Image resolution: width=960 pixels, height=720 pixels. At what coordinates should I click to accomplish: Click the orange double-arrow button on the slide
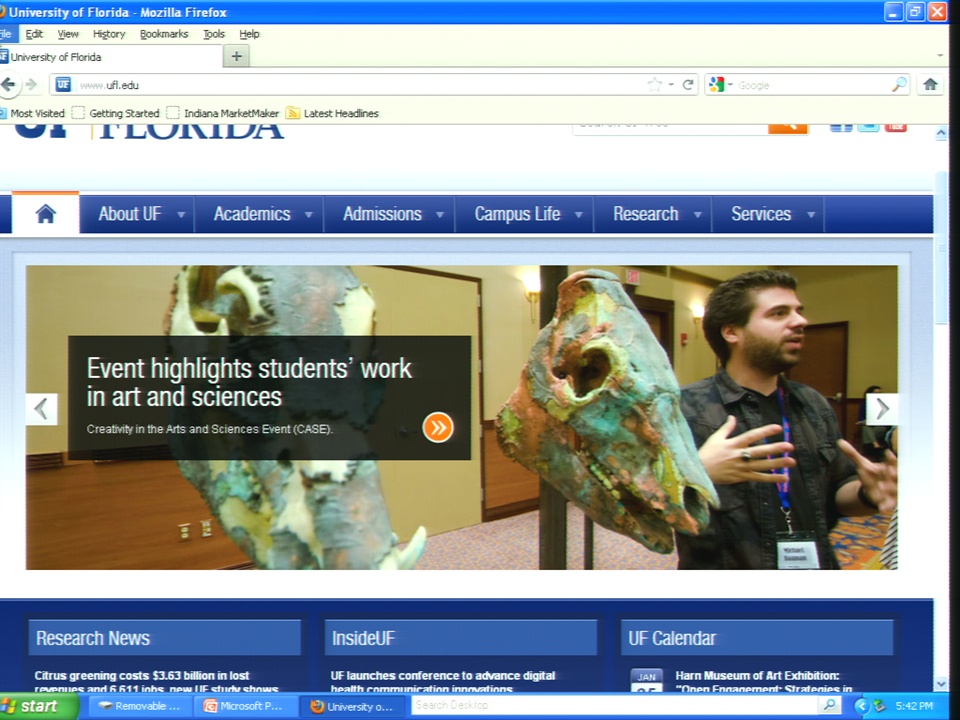[x=438, y=427]
